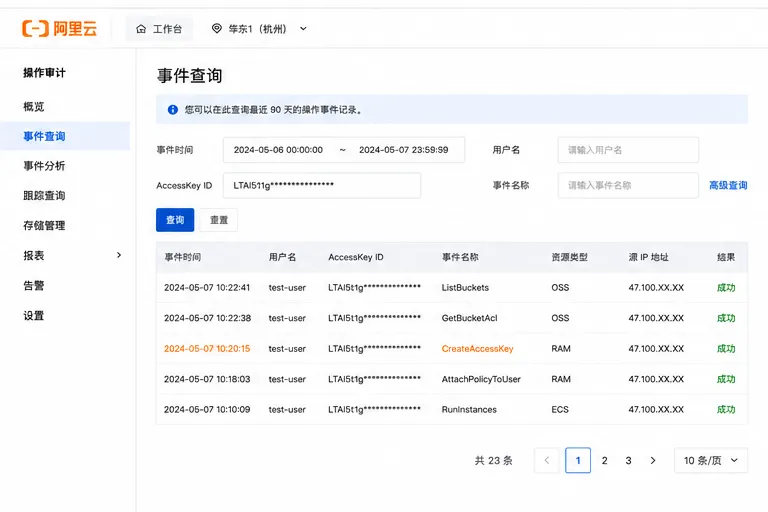Open the 高级查询 advanced query link
The width and height of the screenshot is (768, 512).
click(728, 185)
